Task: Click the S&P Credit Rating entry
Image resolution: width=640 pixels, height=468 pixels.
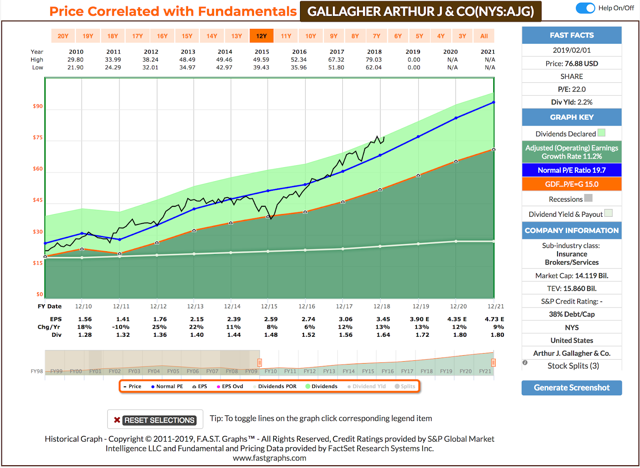Action: click(x=571, y=302)
